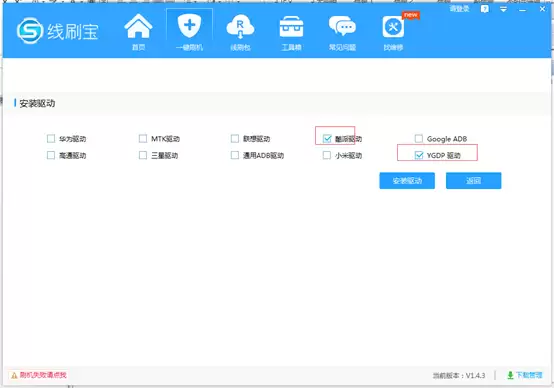Click the 安装驱动 install button

(x=407, y=181)
